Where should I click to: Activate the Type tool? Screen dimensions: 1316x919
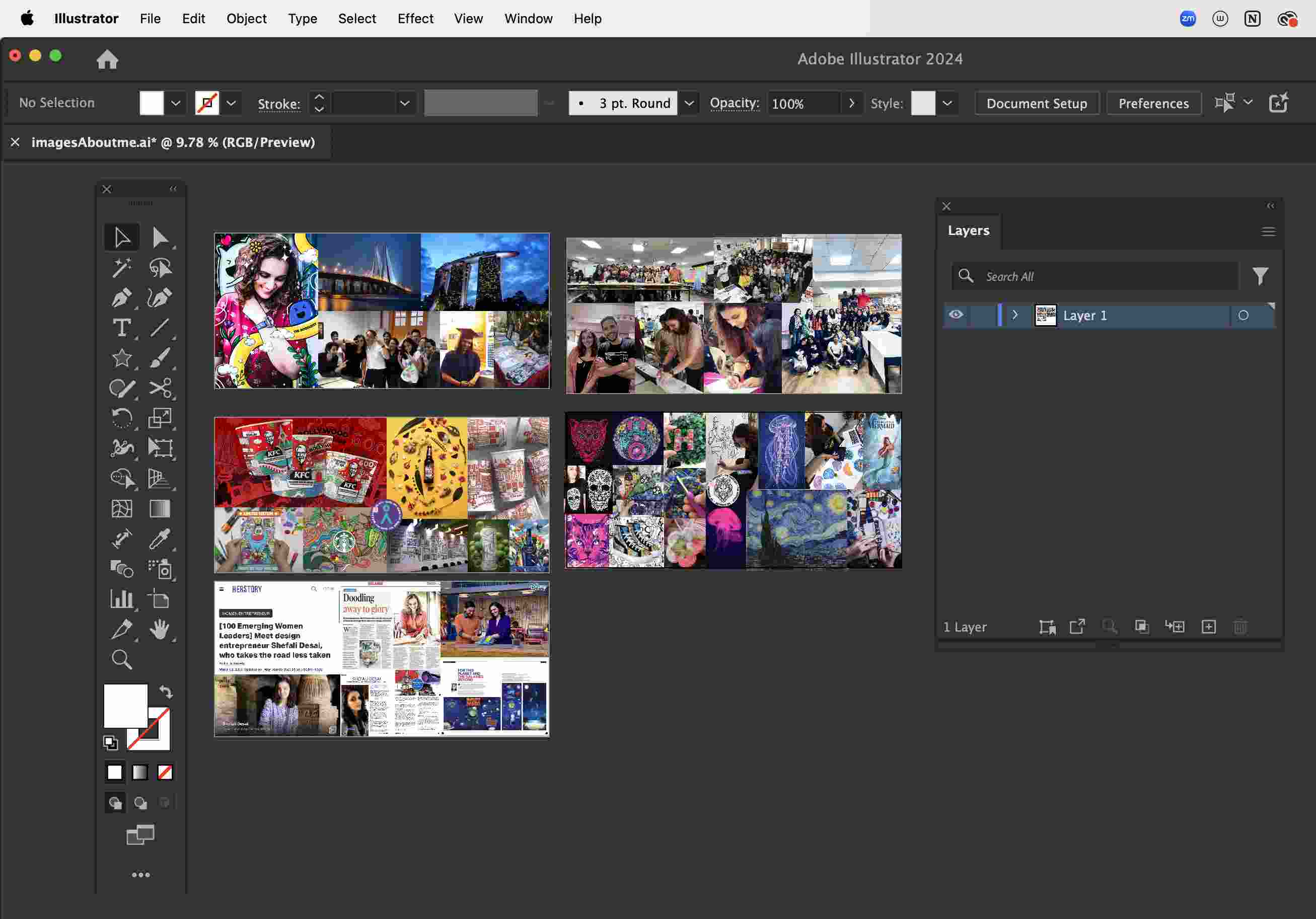(121, 328)
